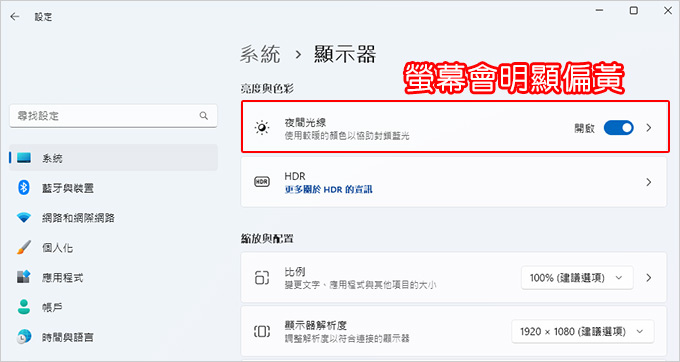Click the globe clock icon for 時間與語言
Screen dimensions: 680x362
(x=24, y=336)
